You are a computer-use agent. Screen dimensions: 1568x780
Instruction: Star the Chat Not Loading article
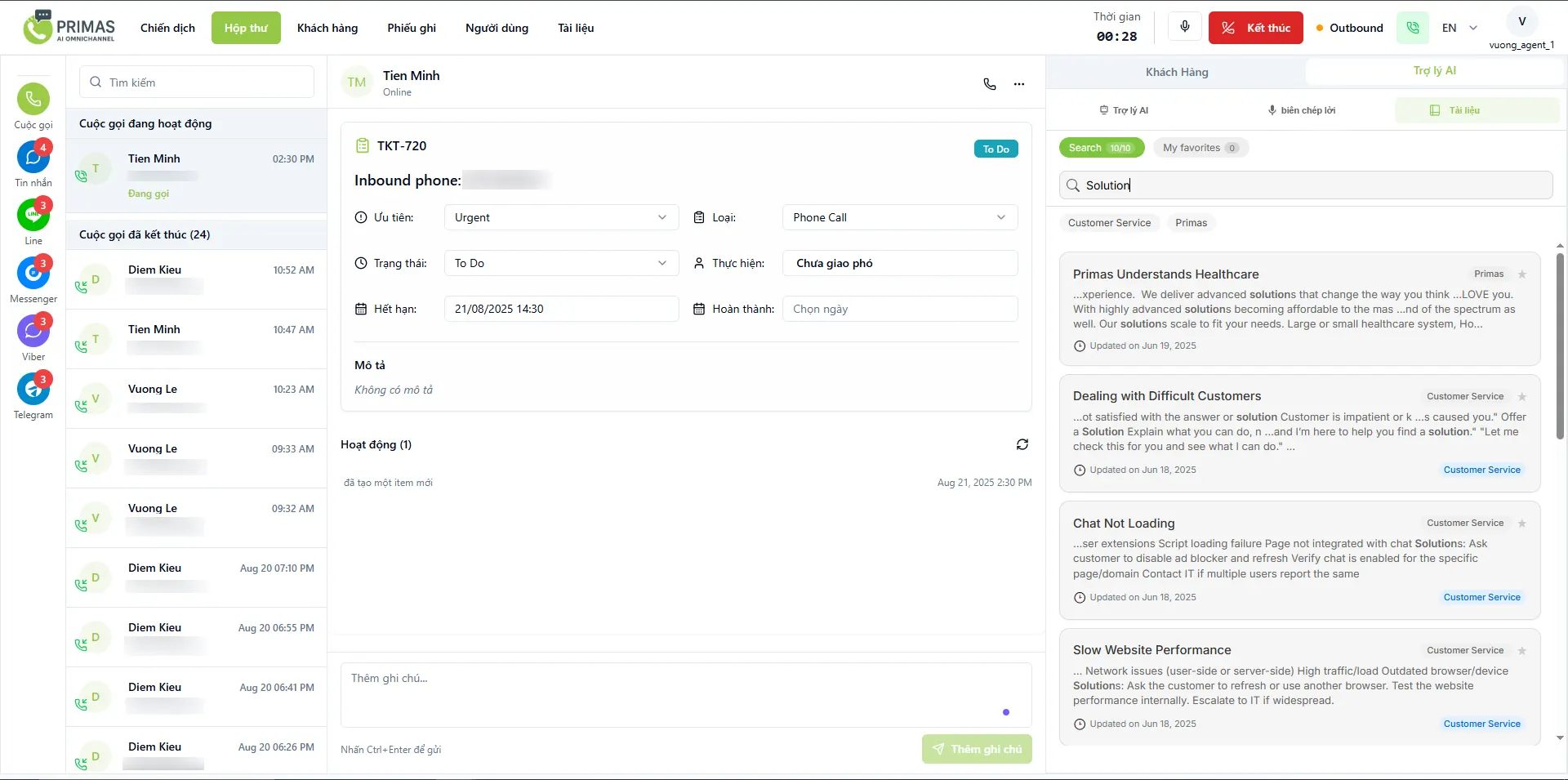coord(1521,524)
